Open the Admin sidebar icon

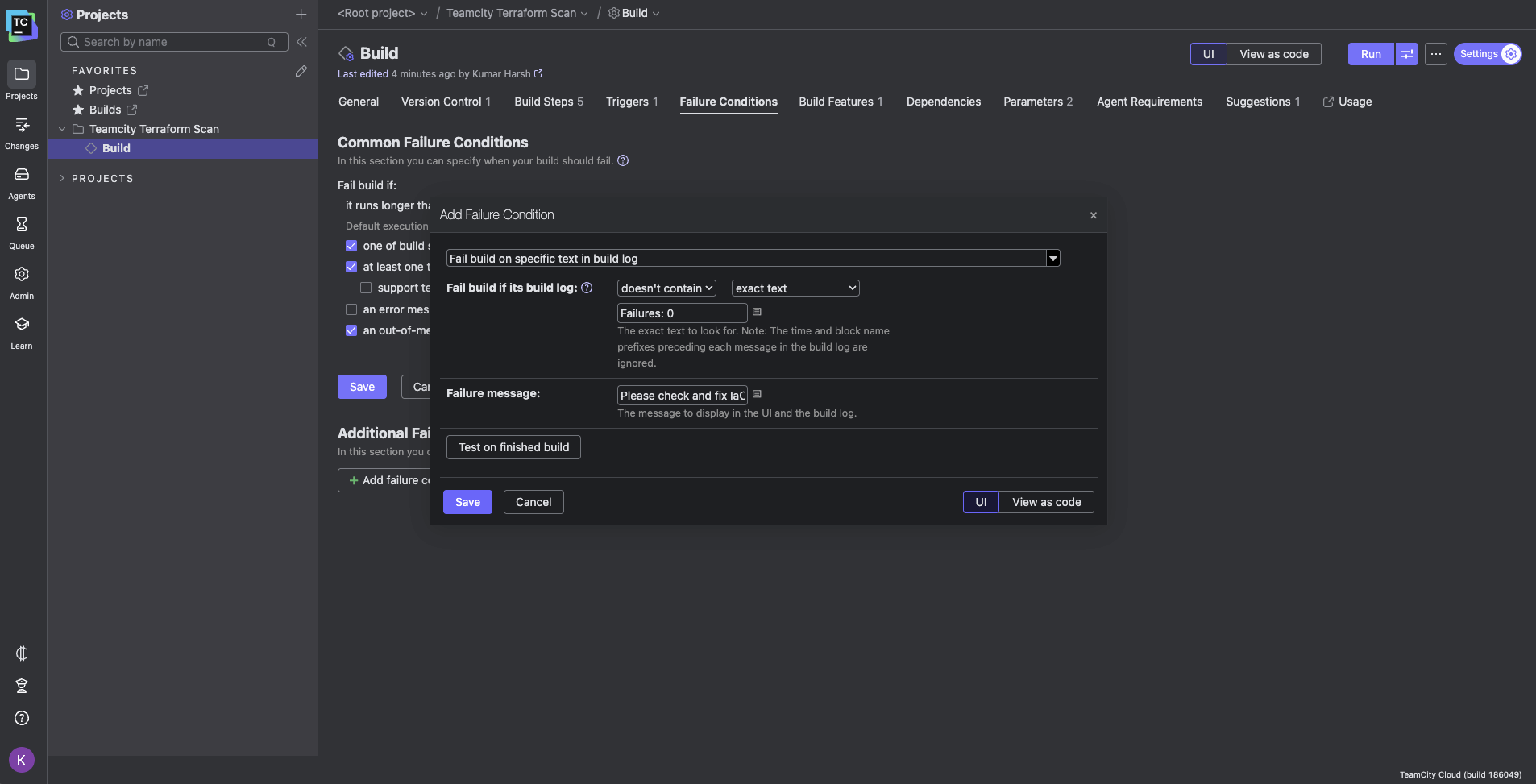coord(22,274)
